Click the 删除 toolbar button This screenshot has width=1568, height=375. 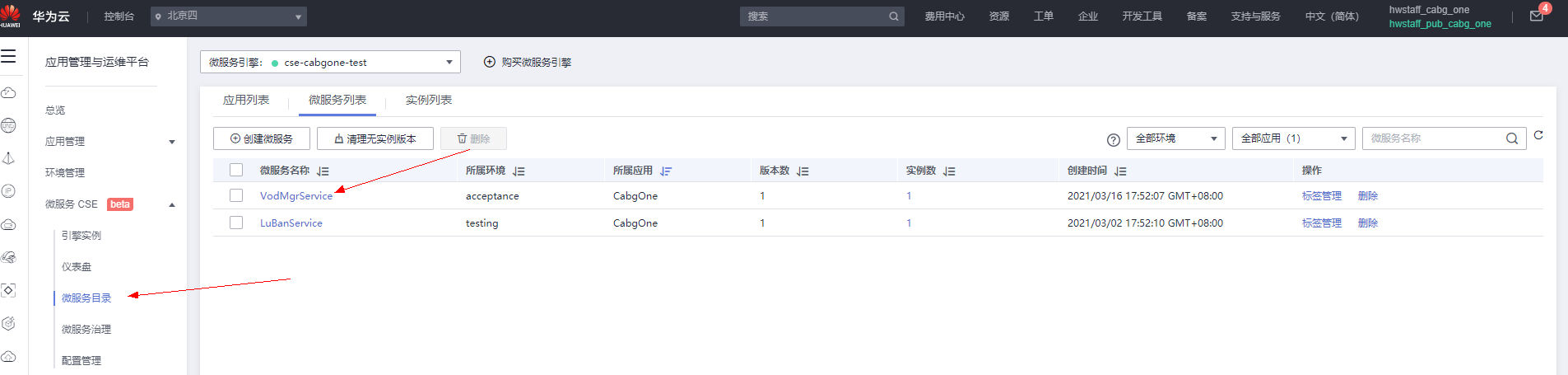(x=473, y=138)
